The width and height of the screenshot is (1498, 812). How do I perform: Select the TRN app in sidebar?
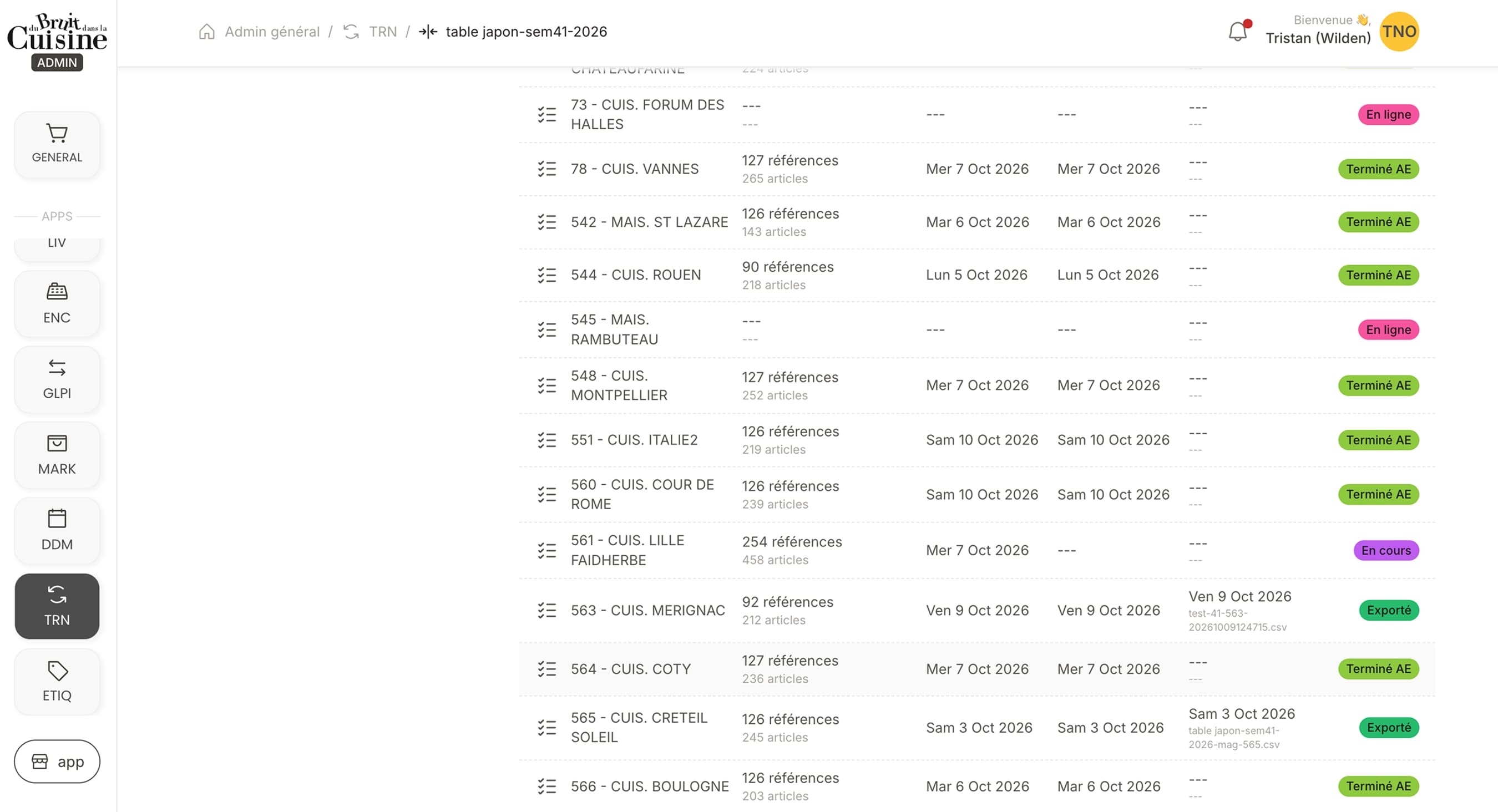57,606
